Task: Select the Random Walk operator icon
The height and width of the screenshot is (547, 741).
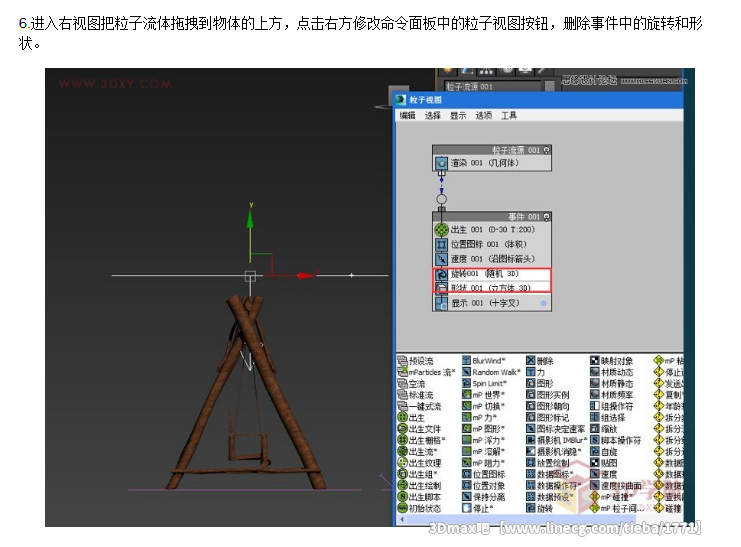Action: pos(466,372)
